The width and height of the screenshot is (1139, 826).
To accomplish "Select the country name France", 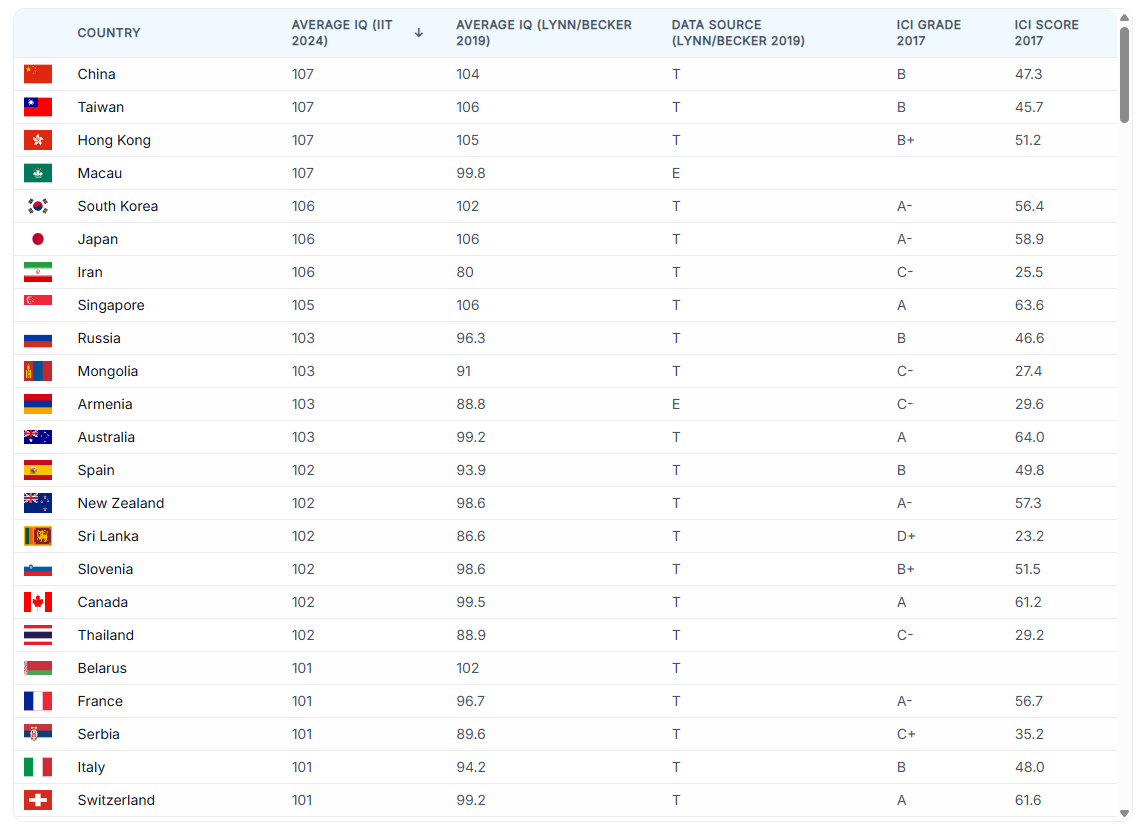I will 100,701.
